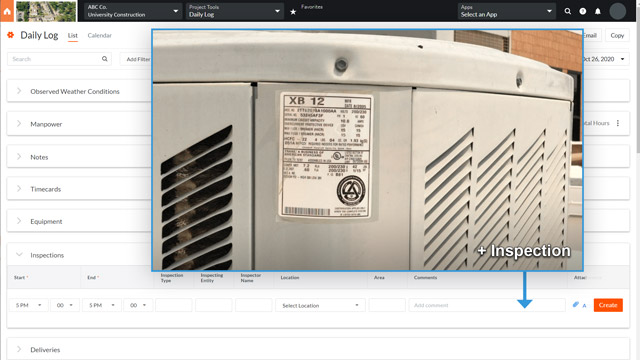Open Manpower three-dot options menu
640x360 pixels.
(618, 123)
